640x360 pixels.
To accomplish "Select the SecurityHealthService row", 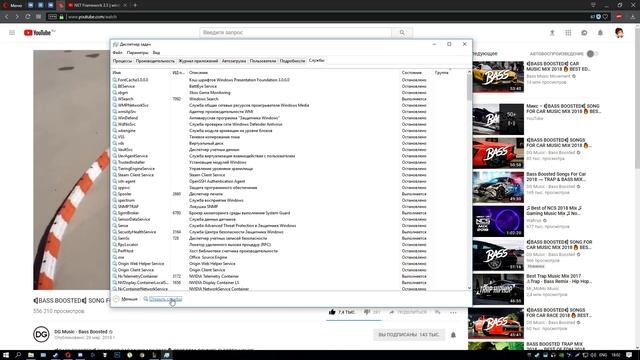I will [x=289, y=232].
